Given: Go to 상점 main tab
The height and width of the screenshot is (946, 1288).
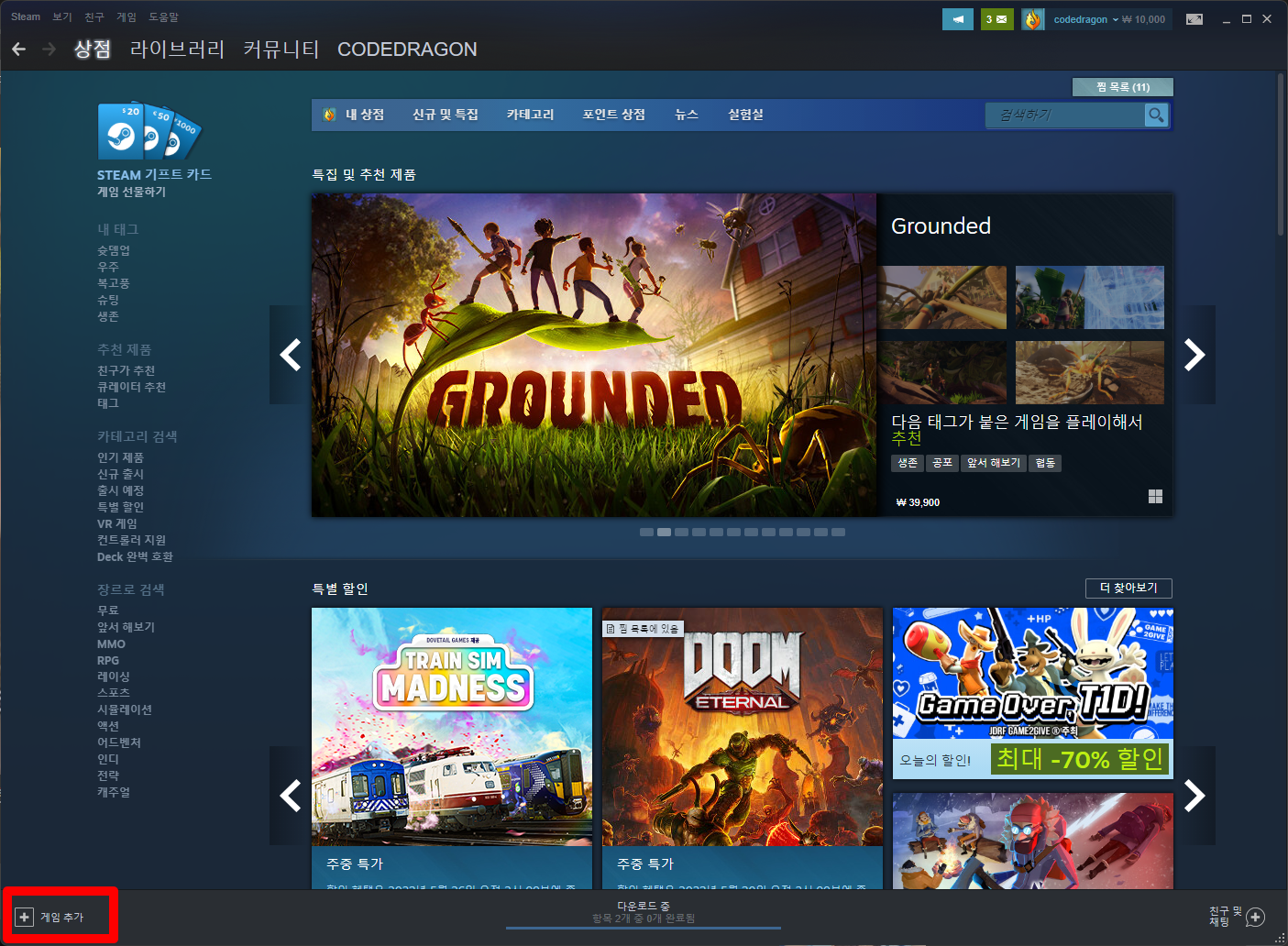Looking at the screenshot, I should (93, 49).
